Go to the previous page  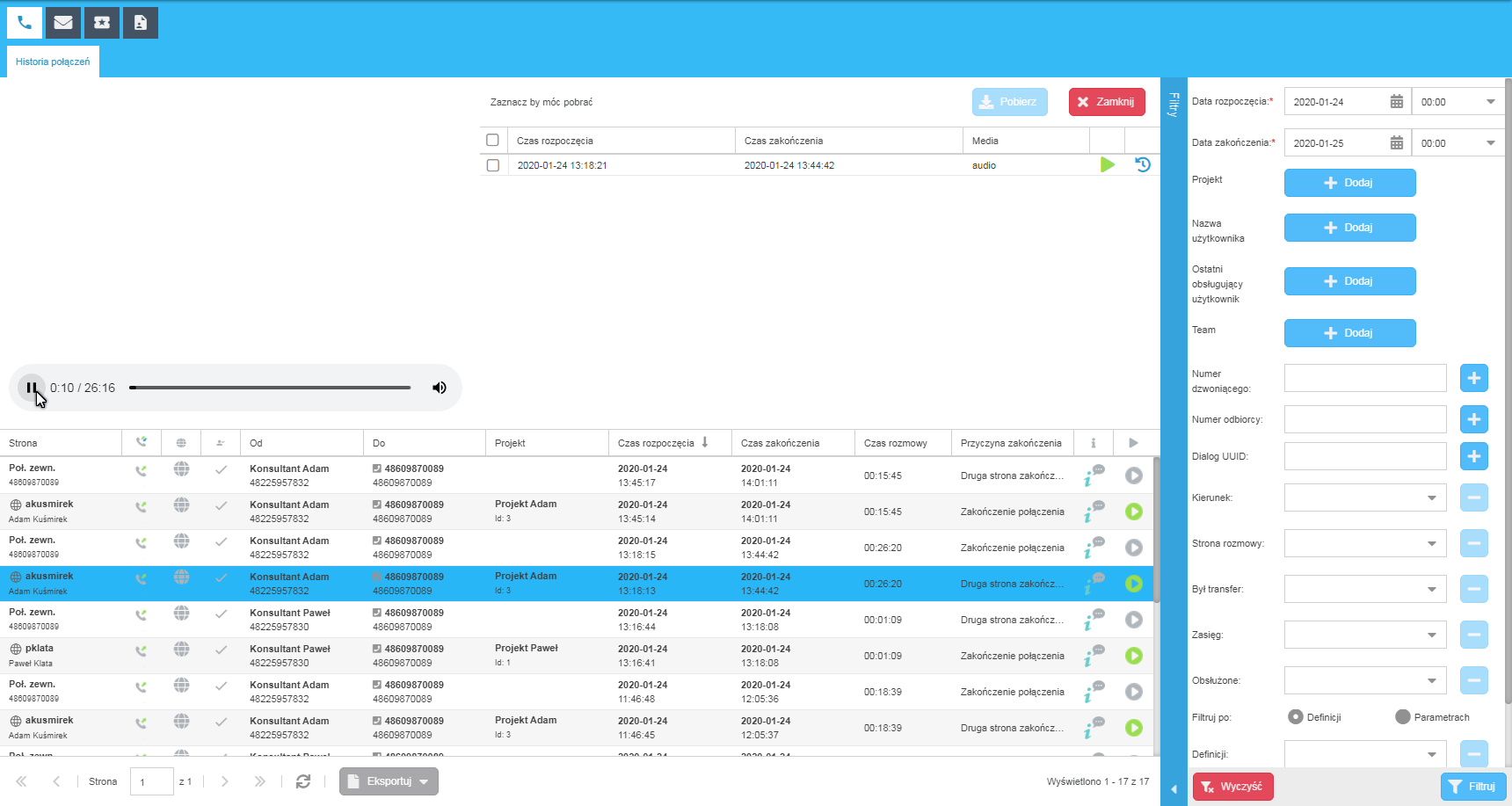(x=56, y=781)
